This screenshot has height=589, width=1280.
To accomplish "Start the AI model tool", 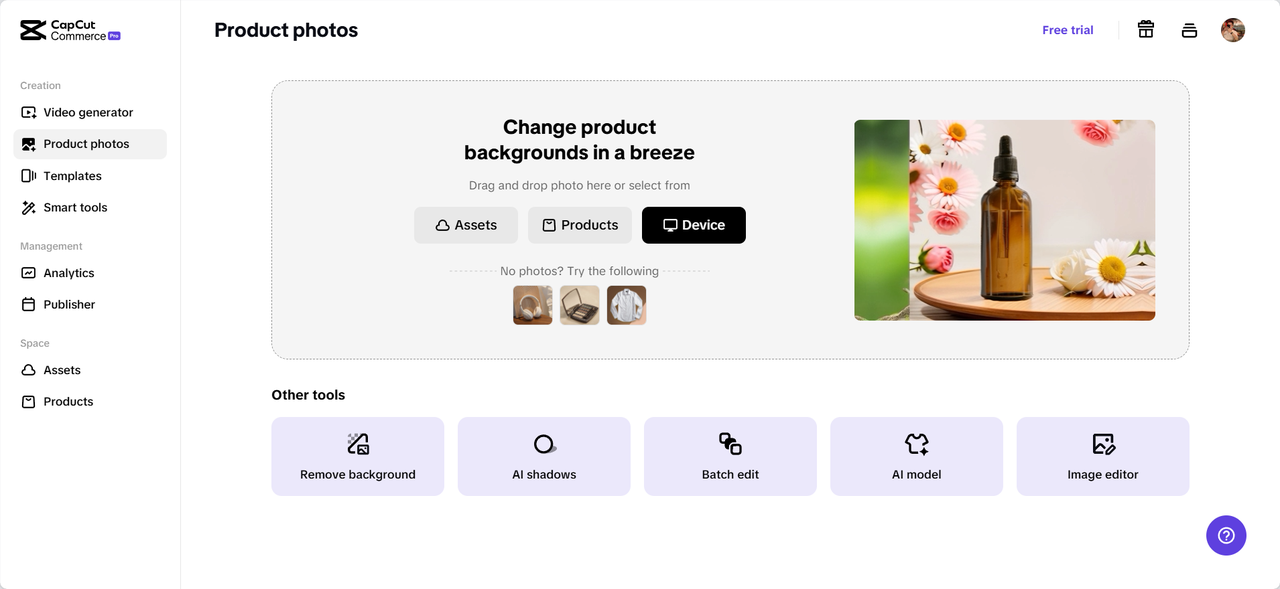I will 916,456.
